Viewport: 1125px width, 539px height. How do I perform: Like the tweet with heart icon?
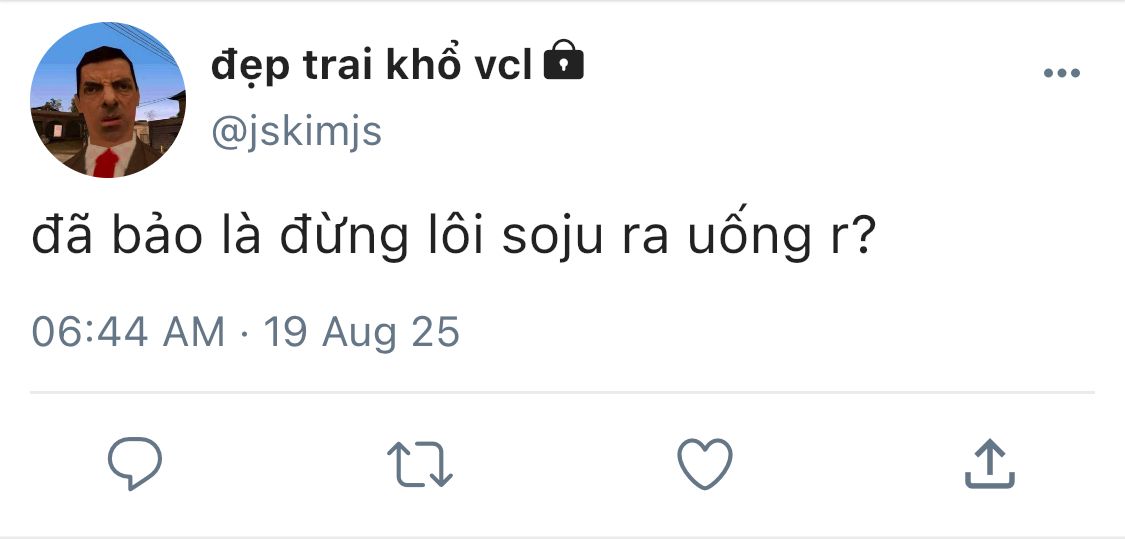(x=705, y=464)
